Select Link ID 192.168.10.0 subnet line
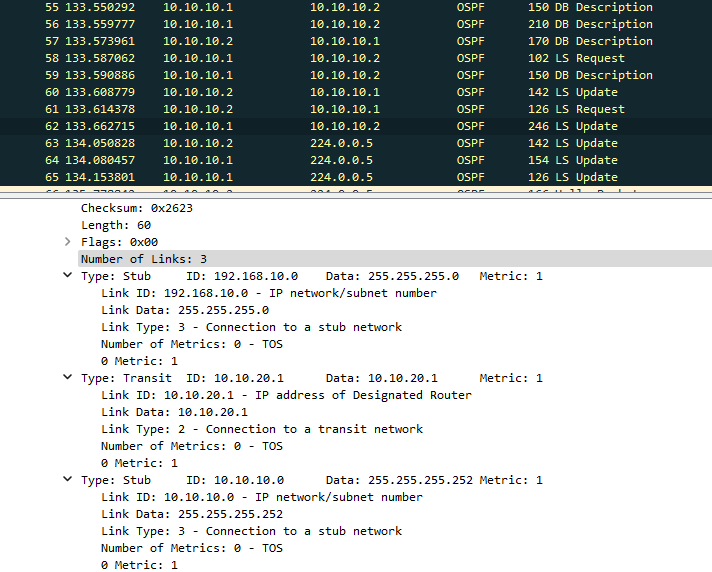This screenshot has height=572, width=712. 268,293
